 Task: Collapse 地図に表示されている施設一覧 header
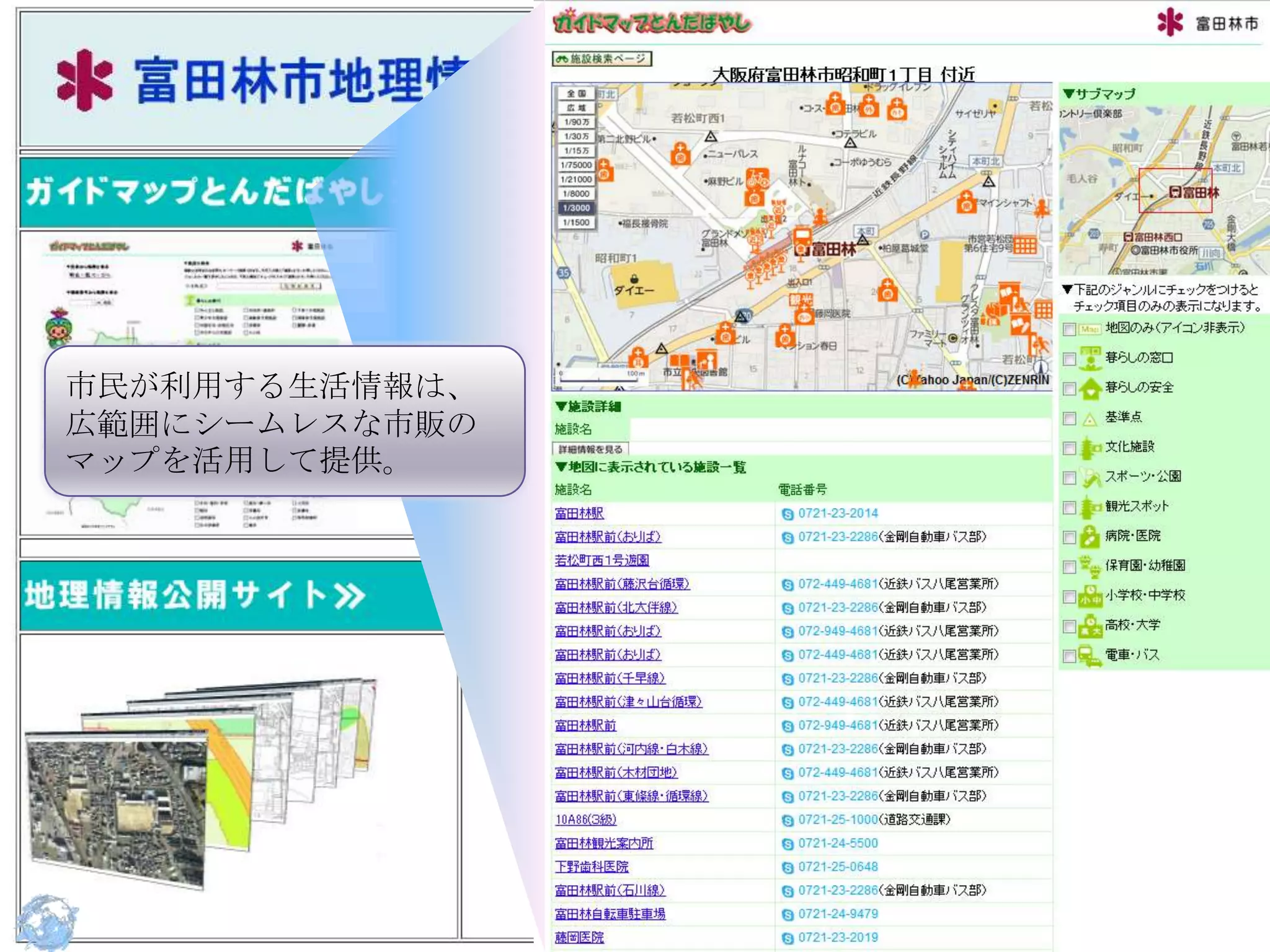pos(650,467)
